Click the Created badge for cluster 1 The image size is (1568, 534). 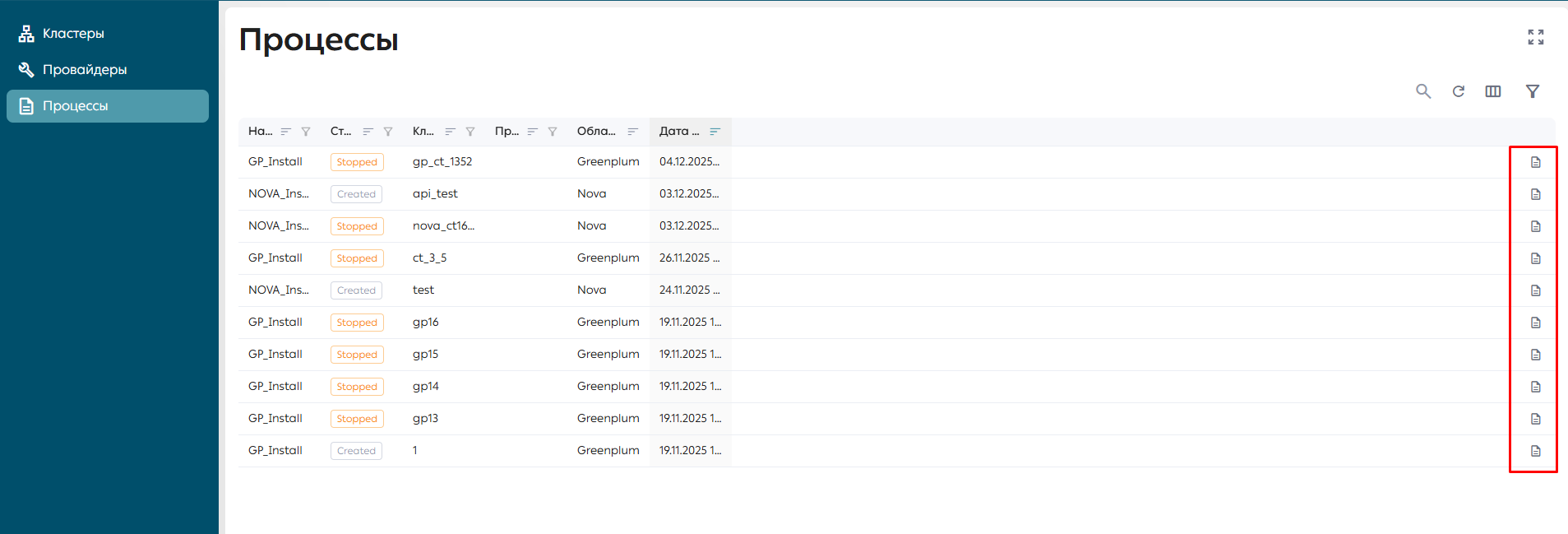(356, 451)
